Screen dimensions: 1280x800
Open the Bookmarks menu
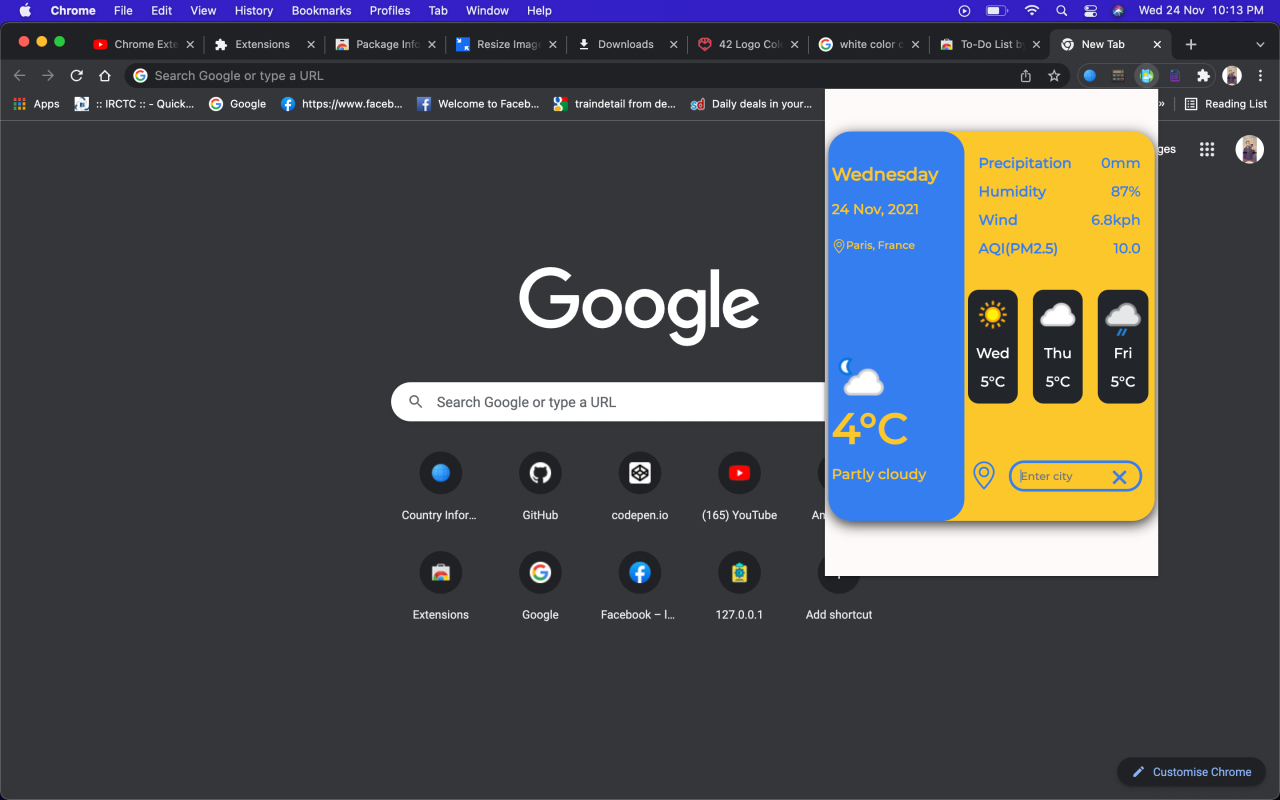[x=321, y=10]
